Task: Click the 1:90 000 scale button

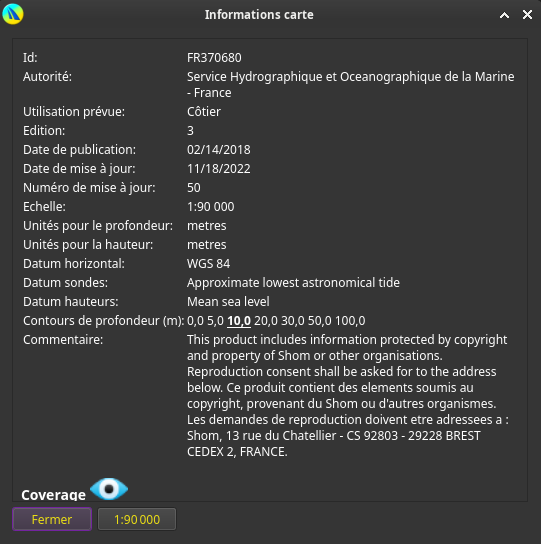Action: tap(137, 519)
